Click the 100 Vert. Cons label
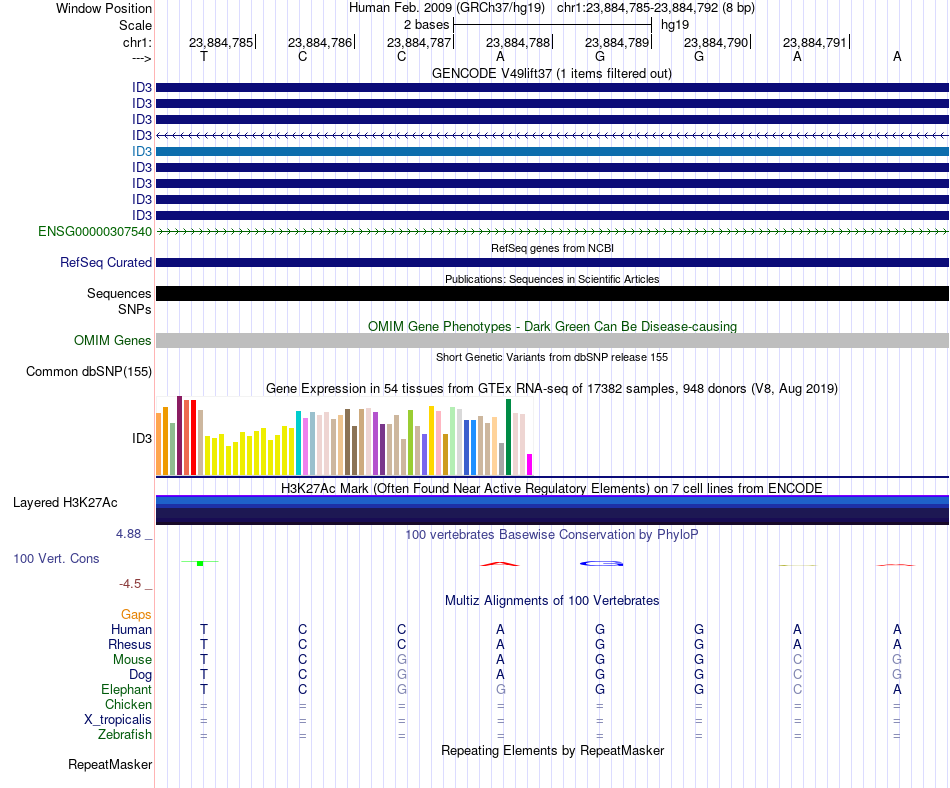 point(56,558)
